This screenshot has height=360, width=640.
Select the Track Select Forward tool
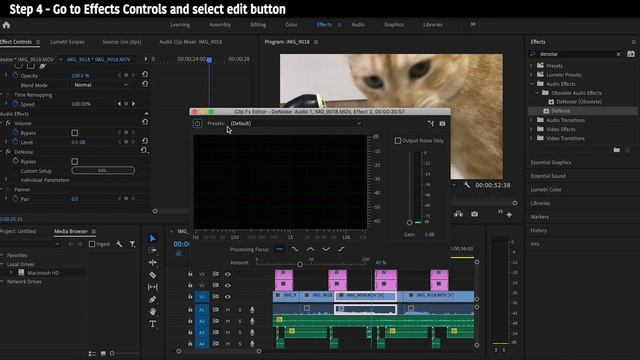click(x=153, y=250)
